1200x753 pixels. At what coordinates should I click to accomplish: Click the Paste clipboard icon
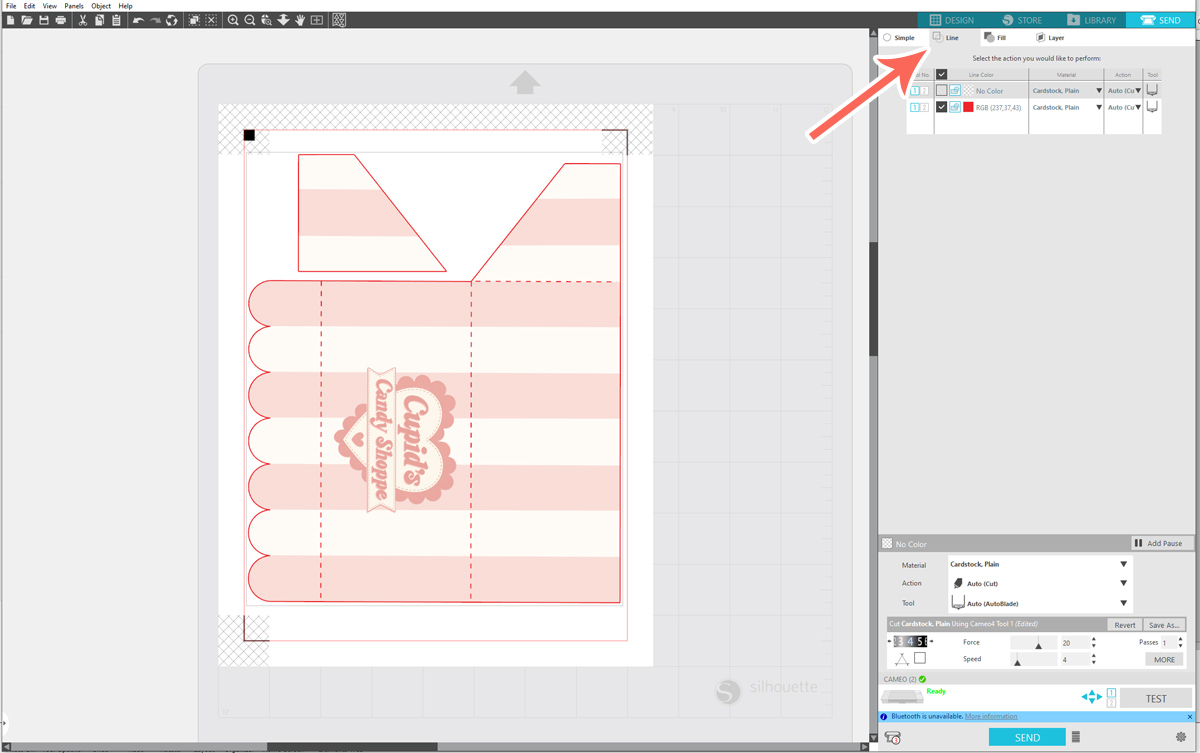point(116,19)
